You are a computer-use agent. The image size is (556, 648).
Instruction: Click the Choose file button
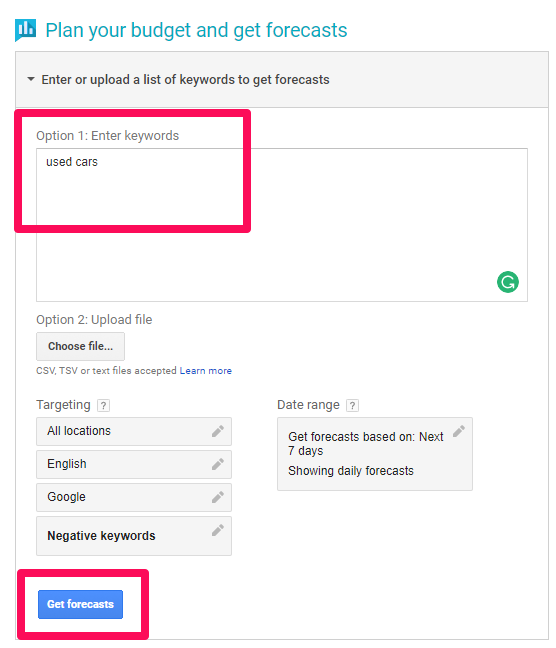tap(80, 346)
